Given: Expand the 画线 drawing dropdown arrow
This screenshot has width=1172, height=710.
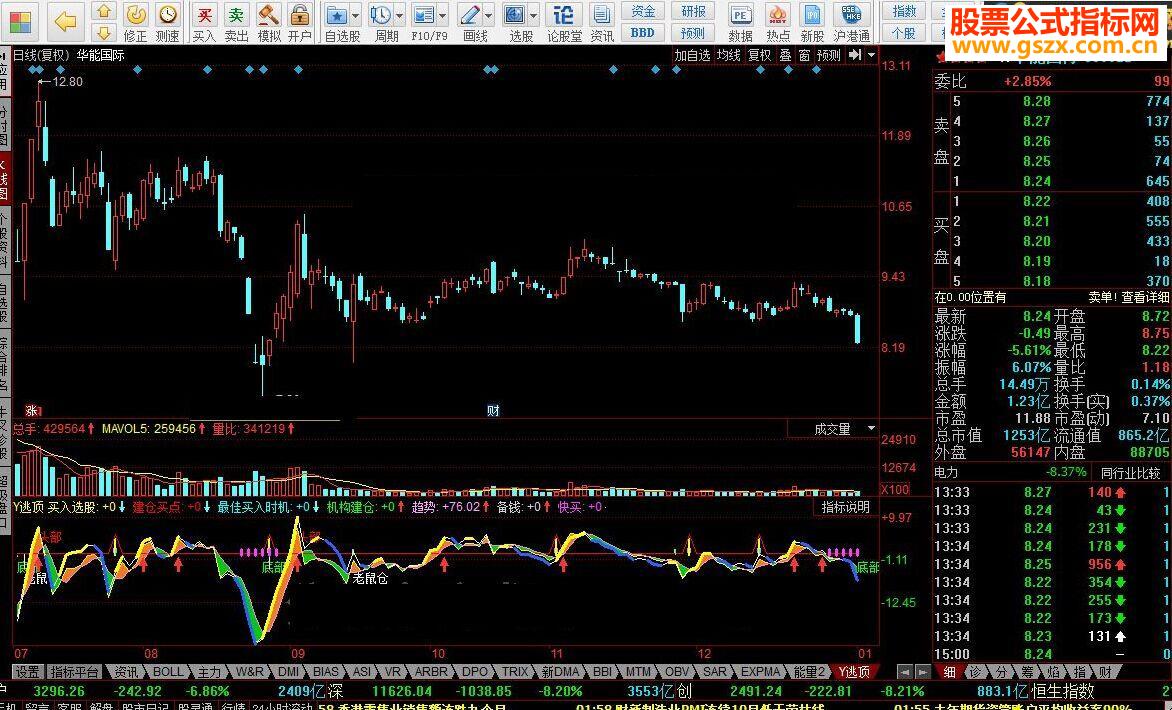Looking at the screenshot, I should (489, 15).
